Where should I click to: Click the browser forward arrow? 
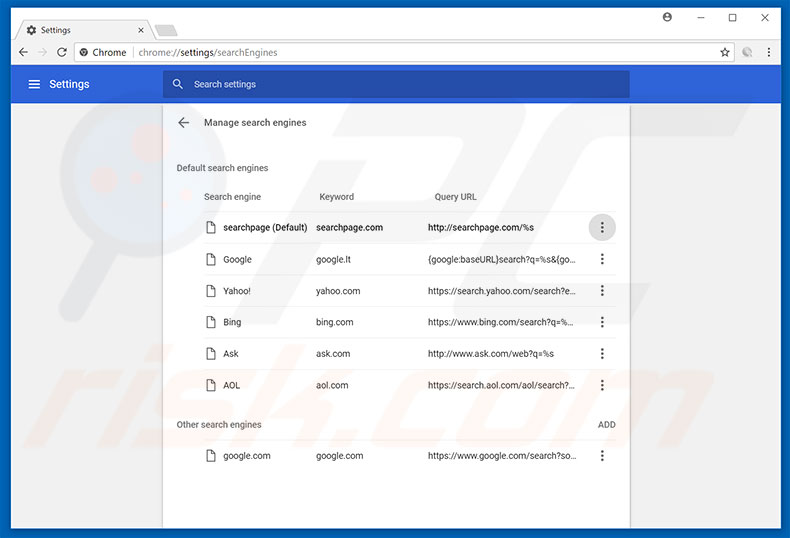pos(42,52)
